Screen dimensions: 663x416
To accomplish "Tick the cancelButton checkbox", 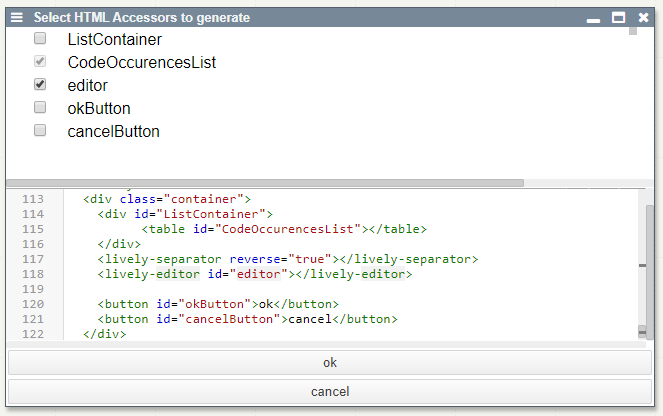I will click(40, 131).
